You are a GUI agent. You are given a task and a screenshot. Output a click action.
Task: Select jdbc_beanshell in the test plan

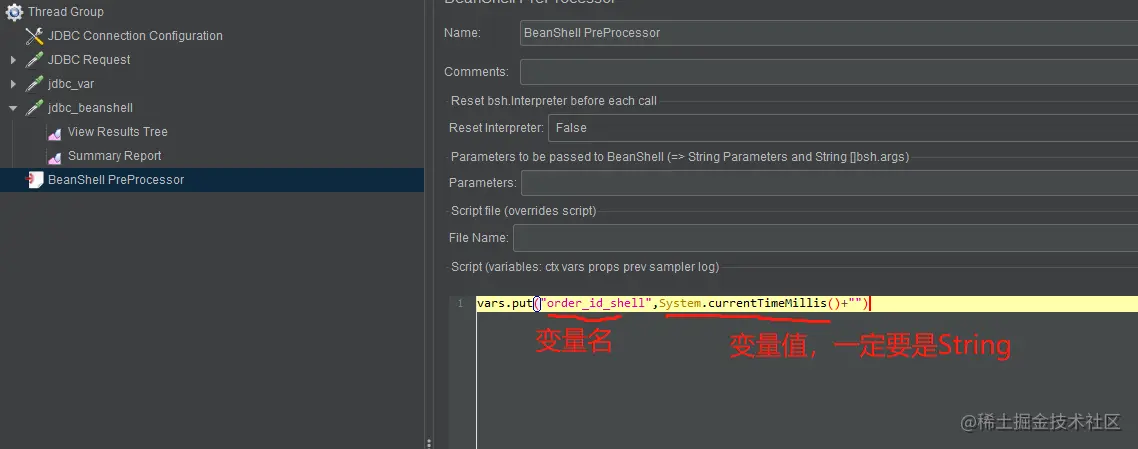(x=90, y=107)
